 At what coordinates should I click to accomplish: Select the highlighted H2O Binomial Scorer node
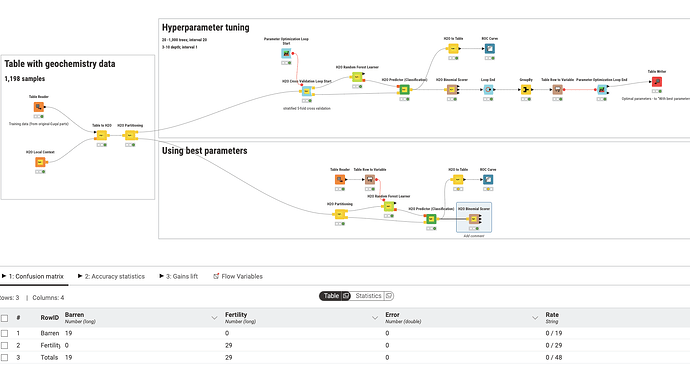[x=474, y=219]
